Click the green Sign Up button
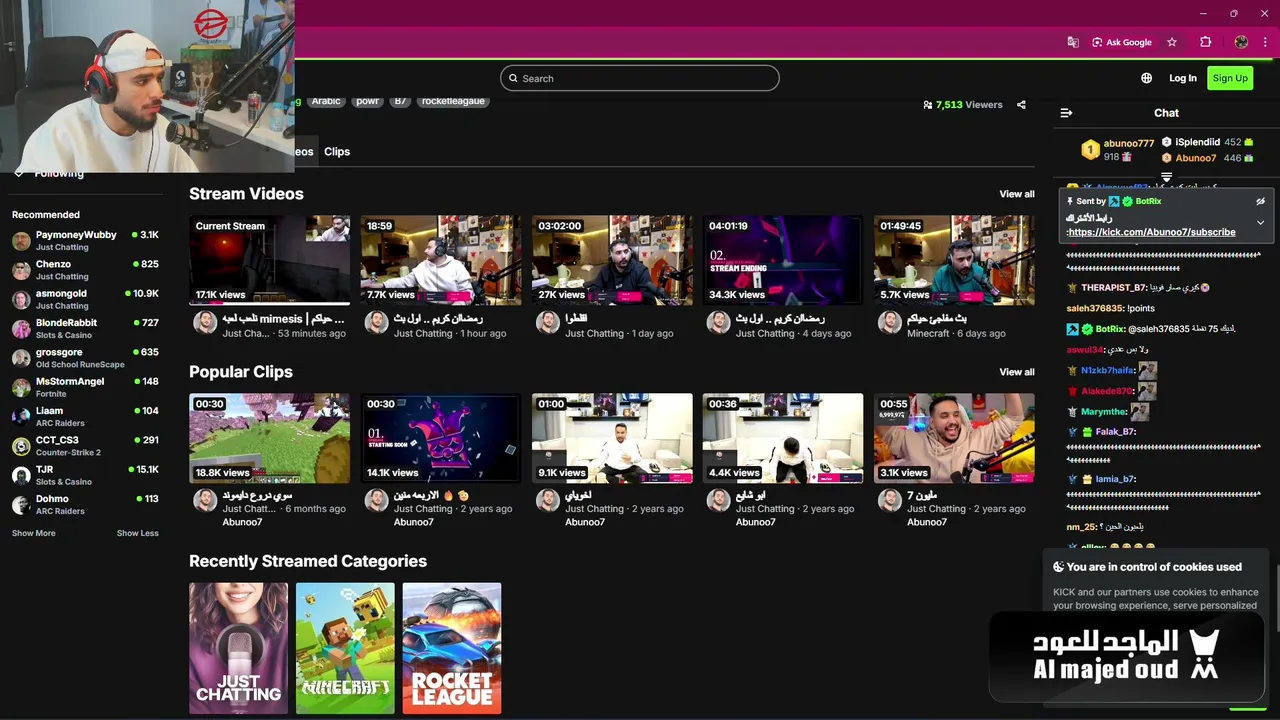The width and height of the screenshot is (1280, 720). [x=1230, y=78]
